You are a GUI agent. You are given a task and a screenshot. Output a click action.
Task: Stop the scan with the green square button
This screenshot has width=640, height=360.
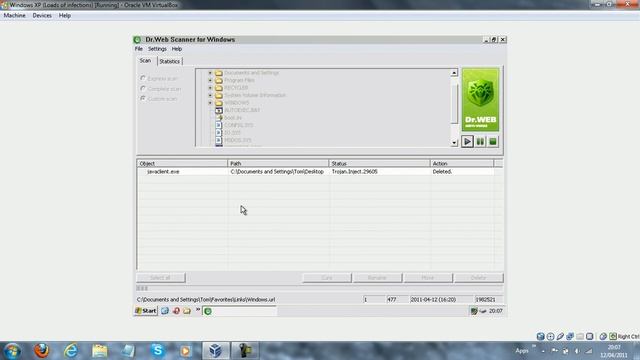click(493, 142)
